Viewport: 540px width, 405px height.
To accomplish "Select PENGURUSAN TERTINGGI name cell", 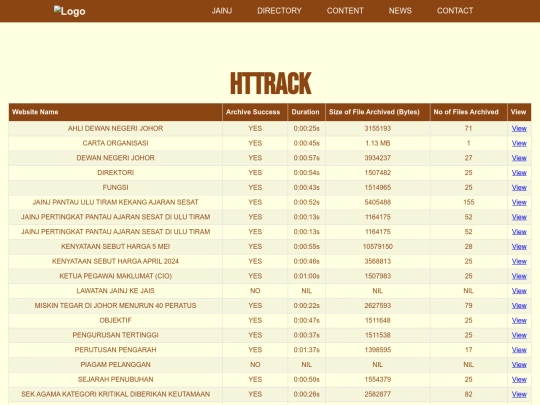I will (115, 335).
